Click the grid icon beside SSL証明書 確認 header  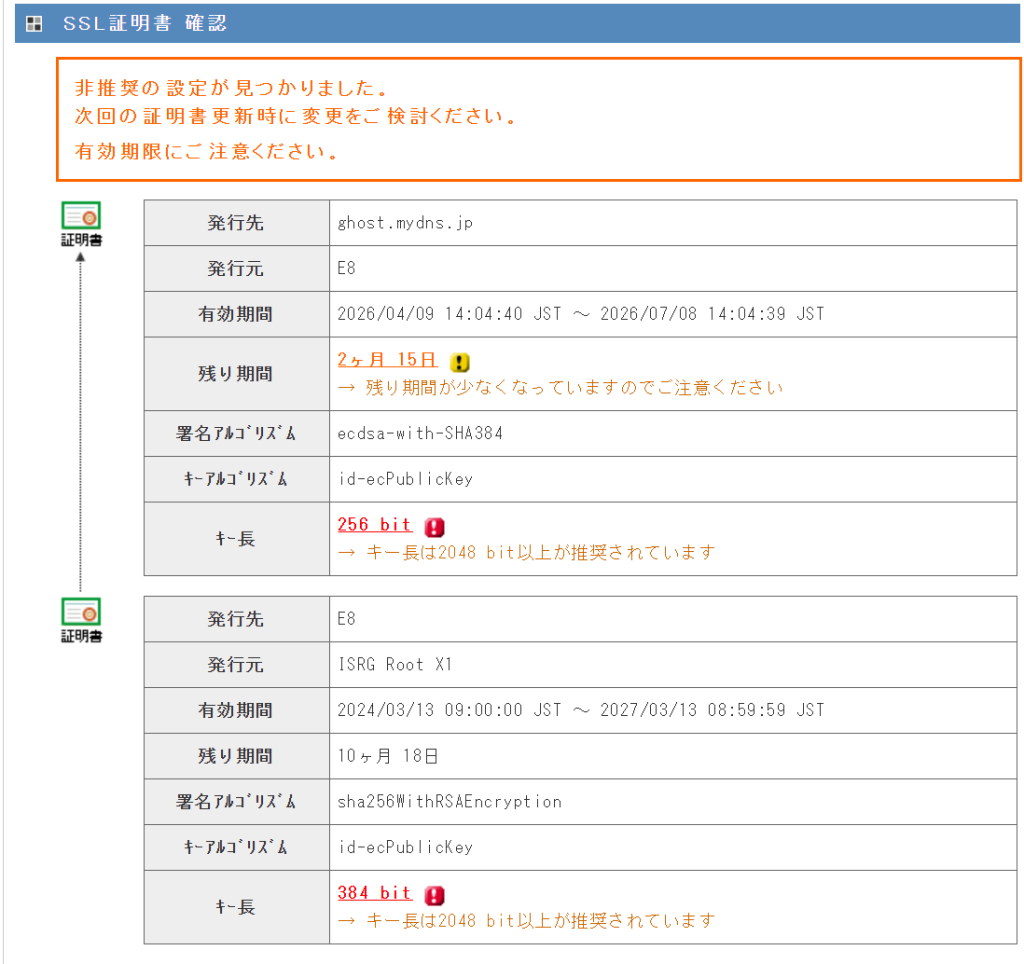point(34,24)
